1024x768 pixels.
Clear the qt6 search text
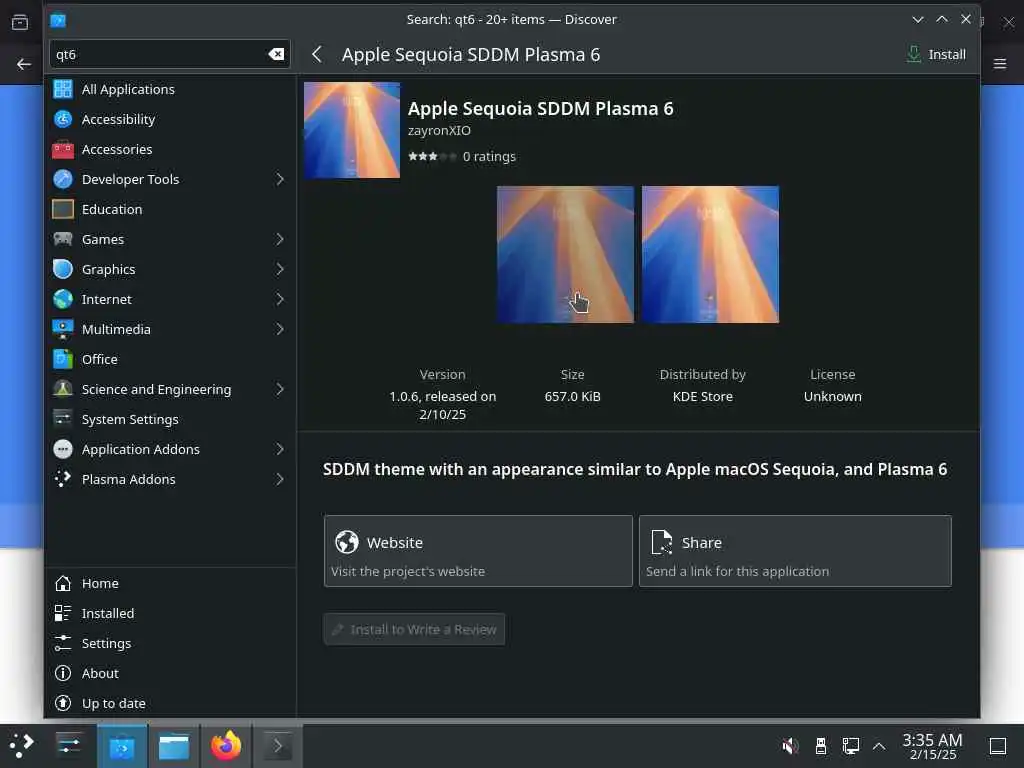[276, 54]
